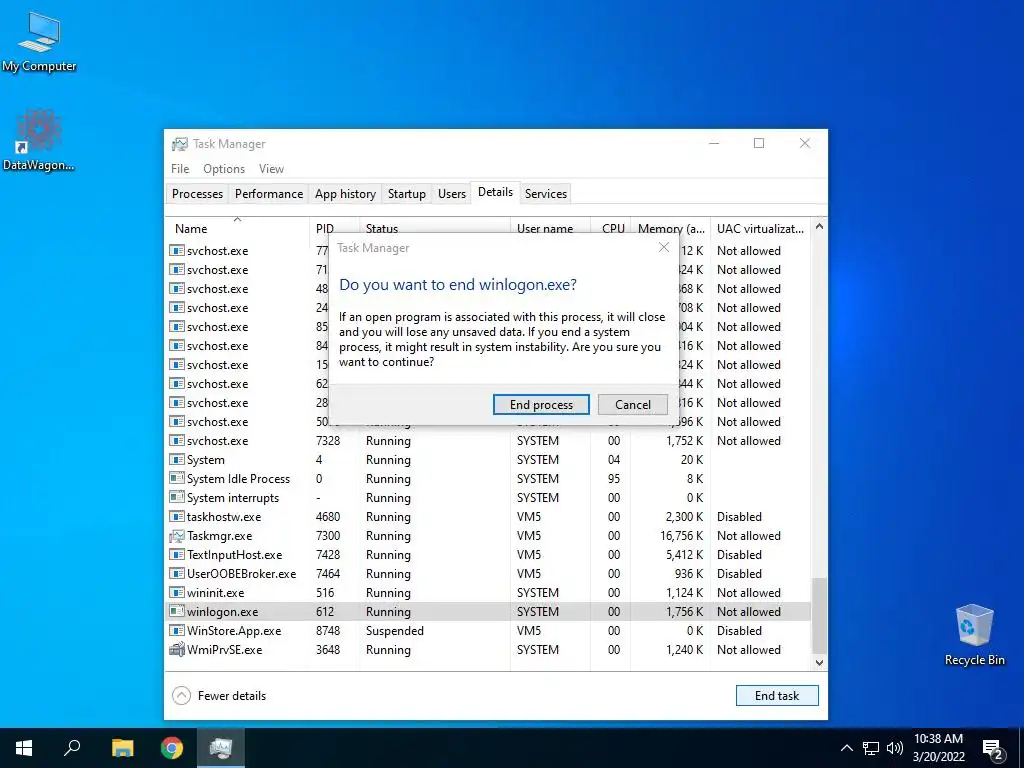Click the System process icon
The image size is (1024, 768).
pyautogui.click(x=176, y=460)
